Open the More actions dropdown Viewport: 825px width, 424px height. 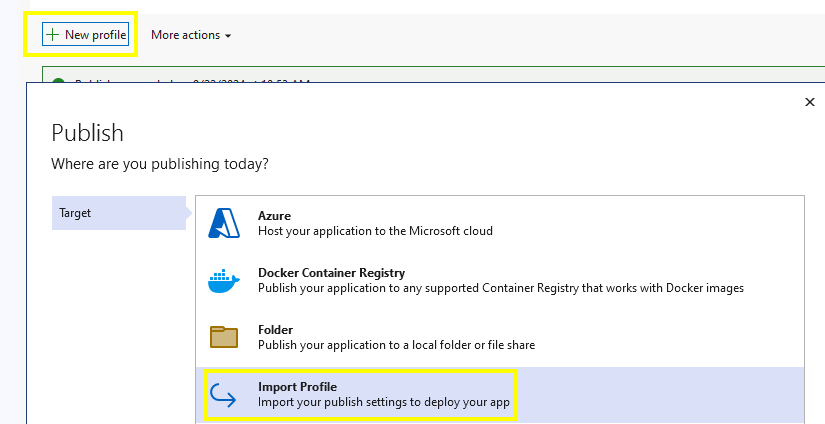click(x=191, y=35)
